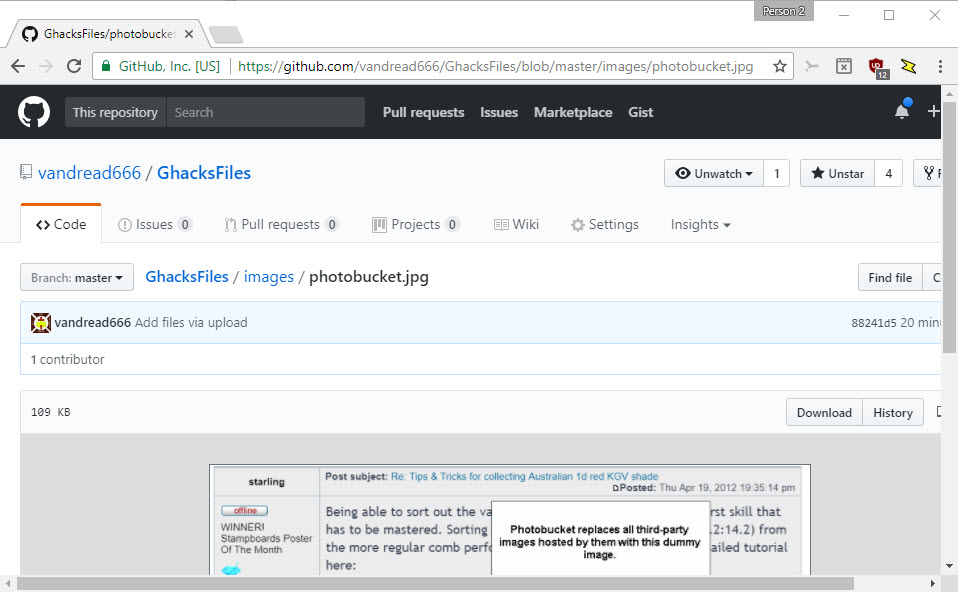Click Pull requests in top header
958x592 pixels.
[423, 112]
